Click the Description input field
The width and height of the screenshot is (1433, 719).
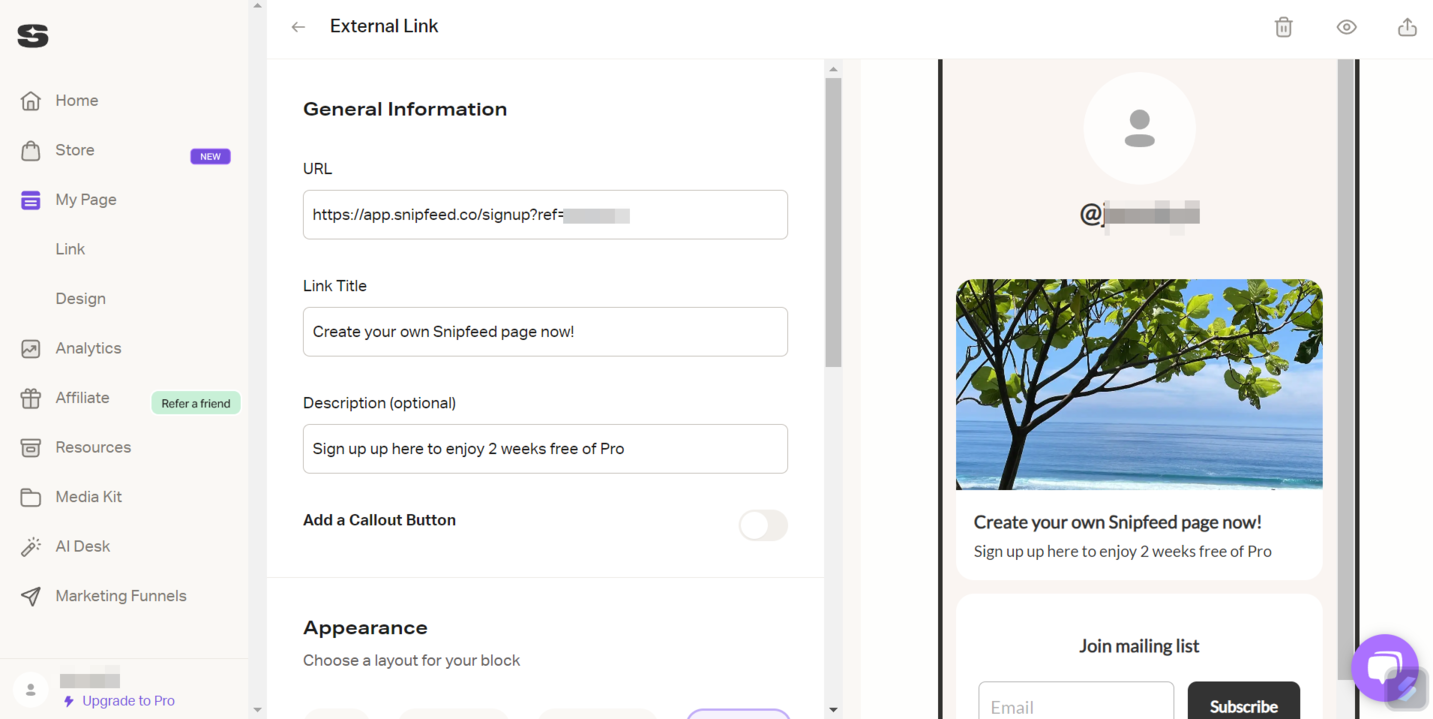(x=545, y=449)
